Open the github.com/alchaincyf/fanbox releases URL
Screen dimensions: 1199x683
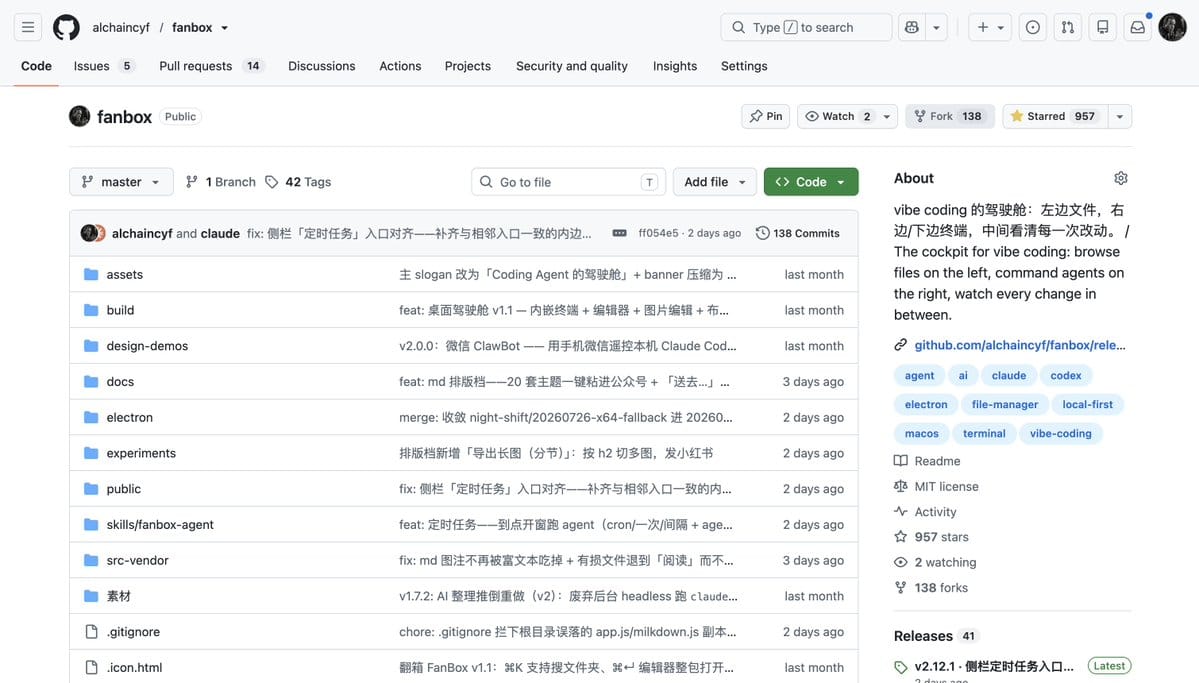point(1020,345)
